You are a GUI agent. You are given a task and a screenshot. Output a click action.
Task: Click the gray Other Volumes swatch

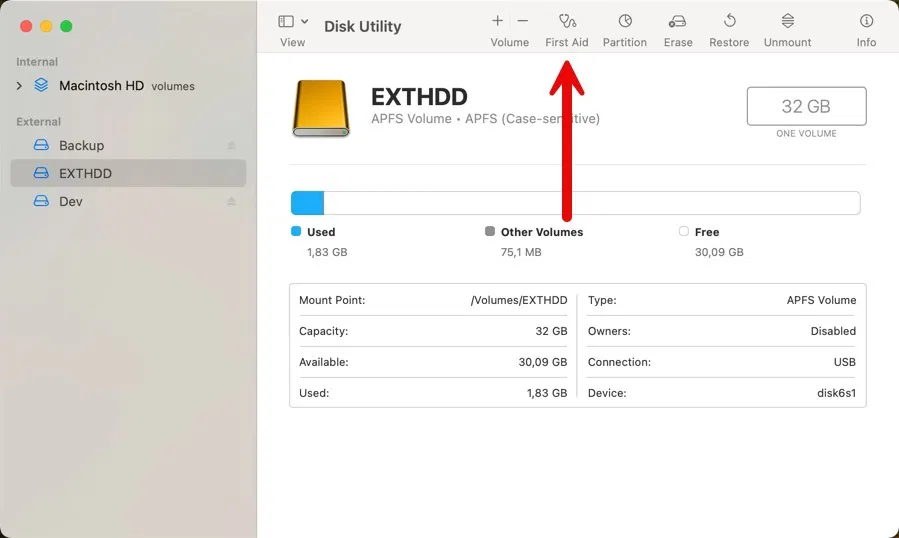click(x=490, y=231)
